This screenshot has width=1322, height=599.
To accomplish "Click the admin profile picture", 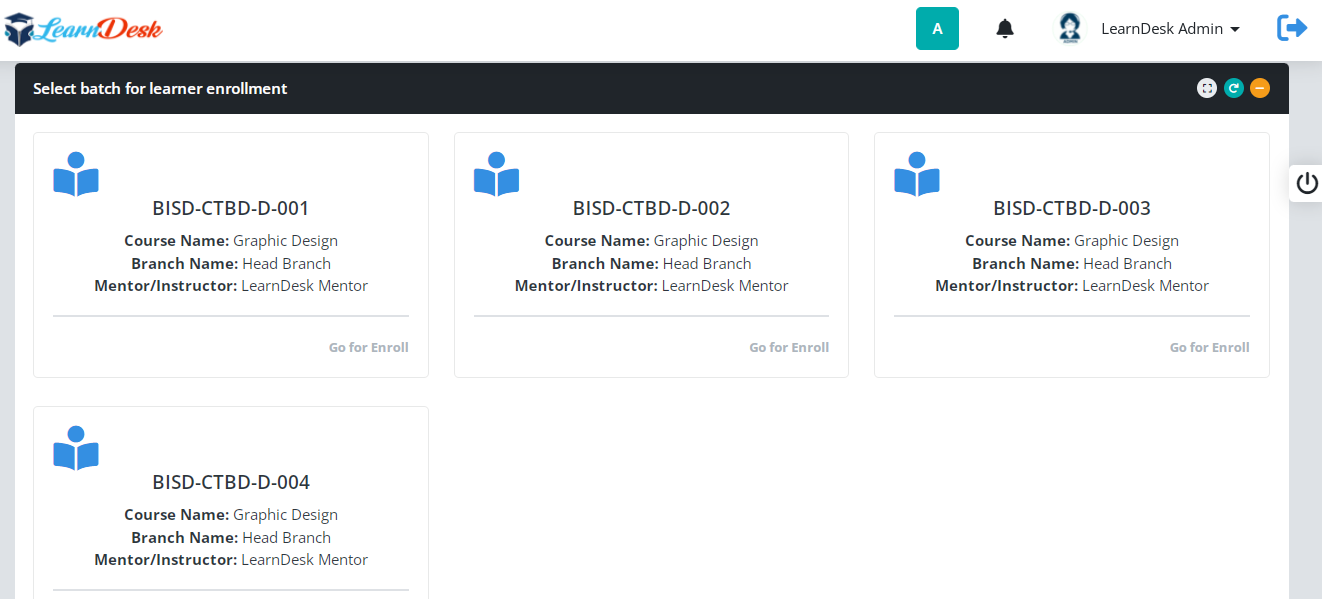I will [x=1070, y=28].
